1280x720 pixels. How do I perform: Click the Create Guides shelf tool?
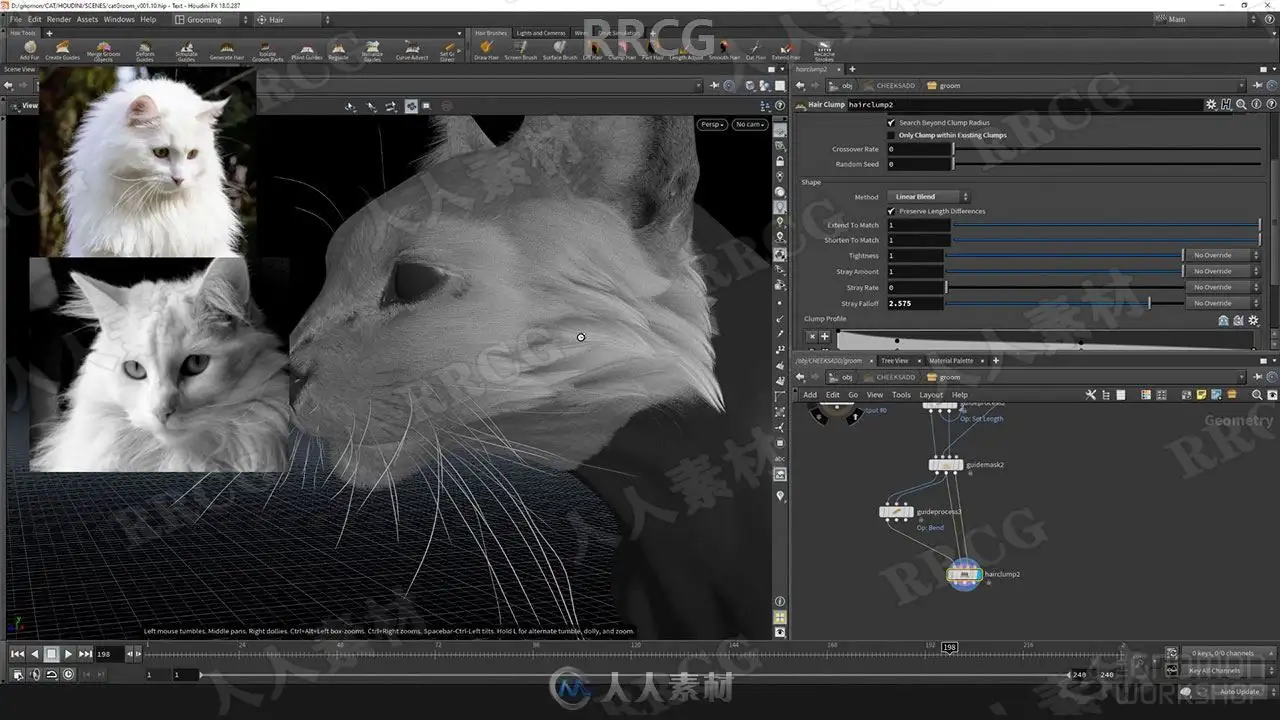62,50
